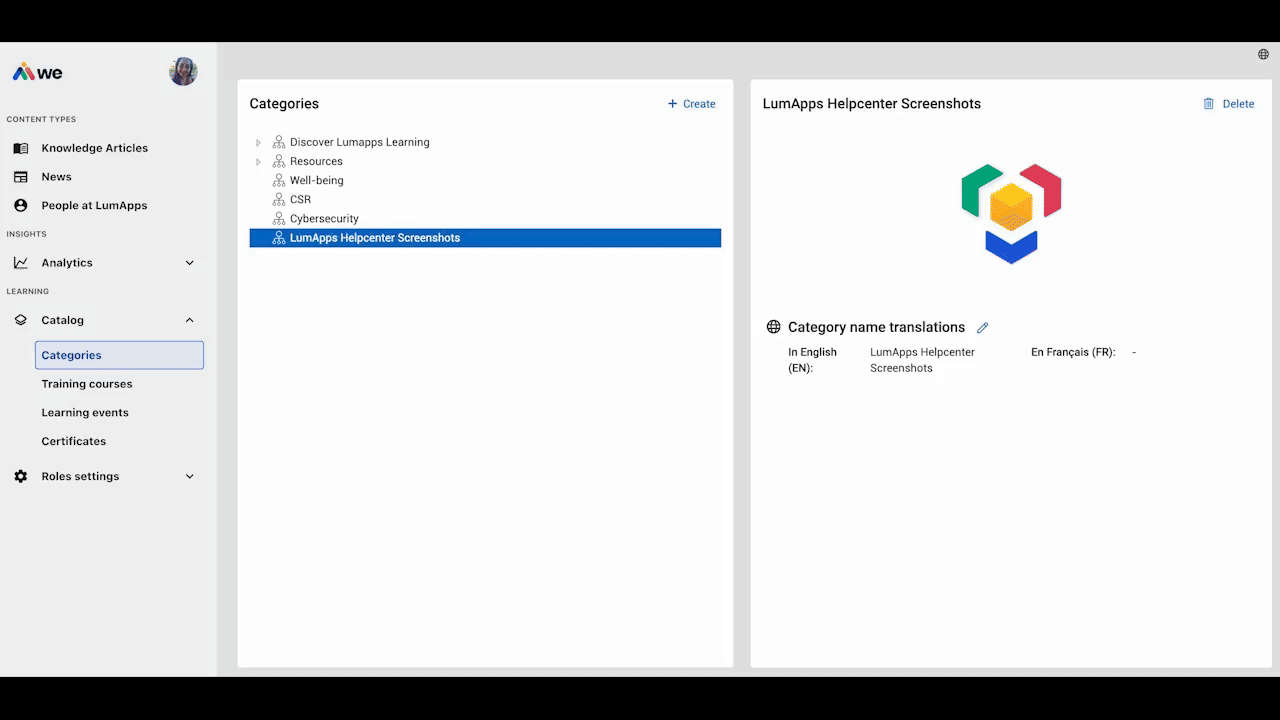Select the Resources category
Viewport: 1280px width, 720px height.
pyautogui.click(x=316, y=161)
